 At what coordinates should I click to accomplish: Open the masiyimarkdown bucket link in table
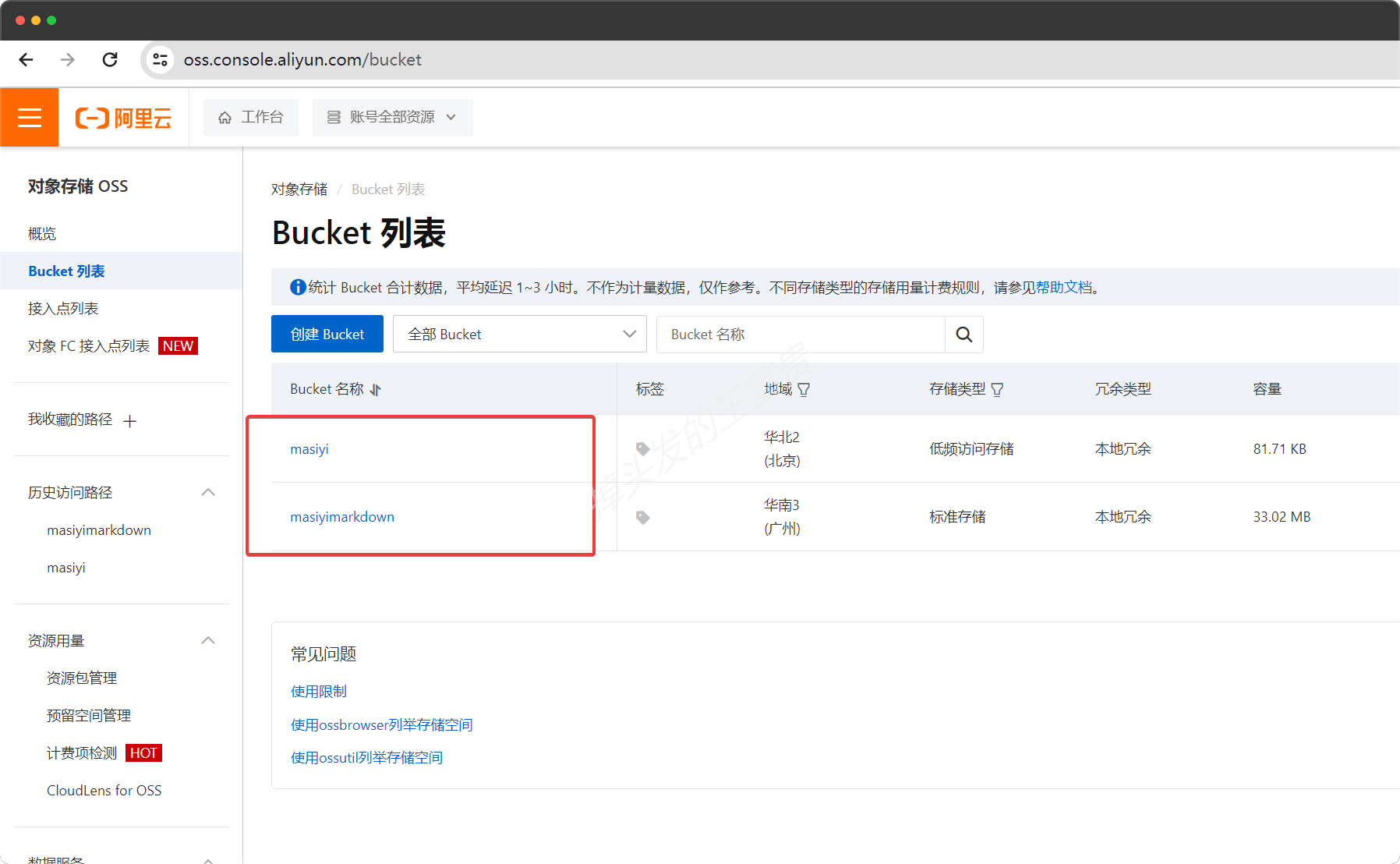pos(342,517)
